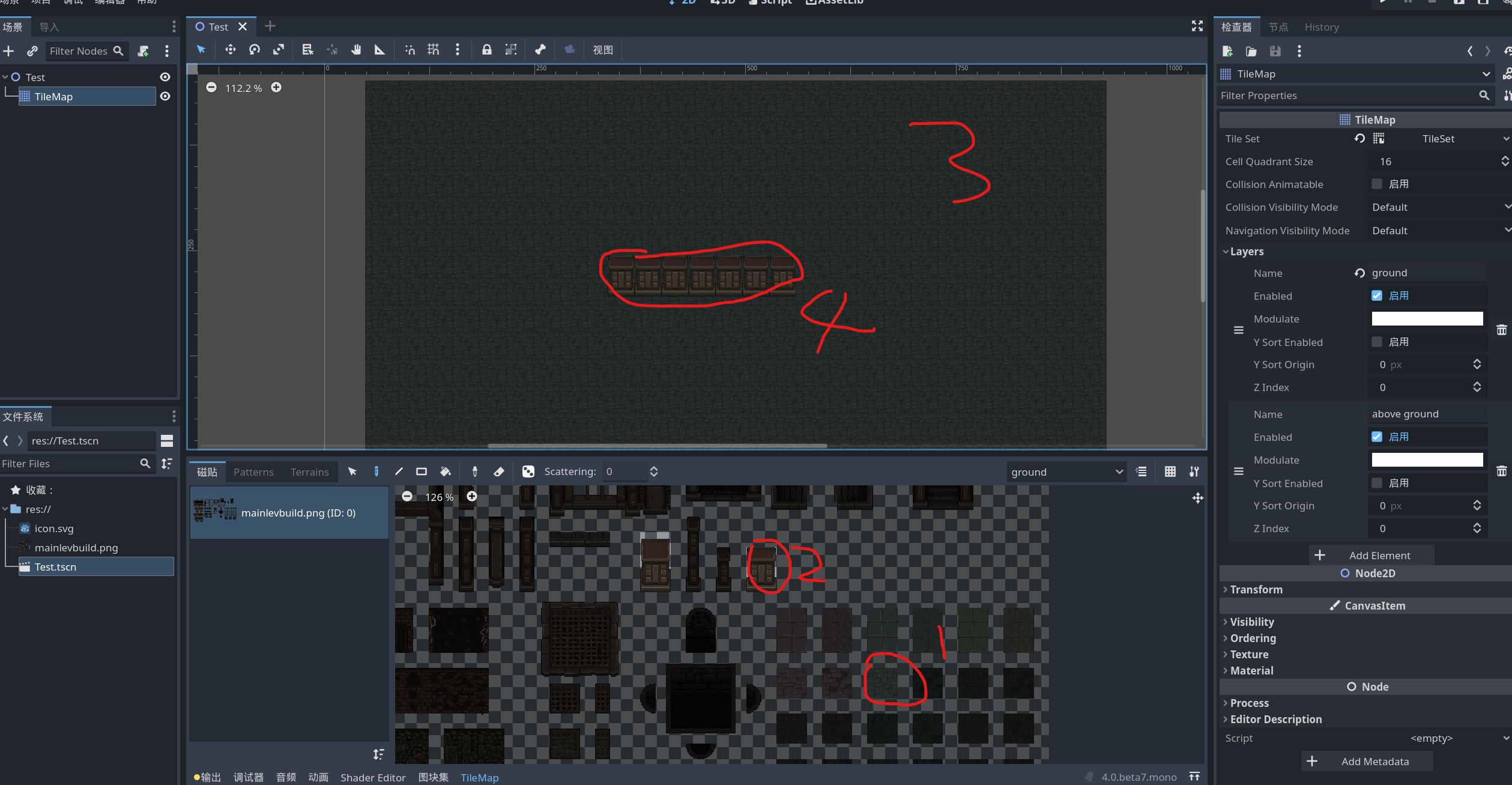The height and width of the screenshot is (785, 1512).
Task: Select the Bucket fill tool in TileMap toolbar
Action: pyautogui.click(x=445, y=471)
